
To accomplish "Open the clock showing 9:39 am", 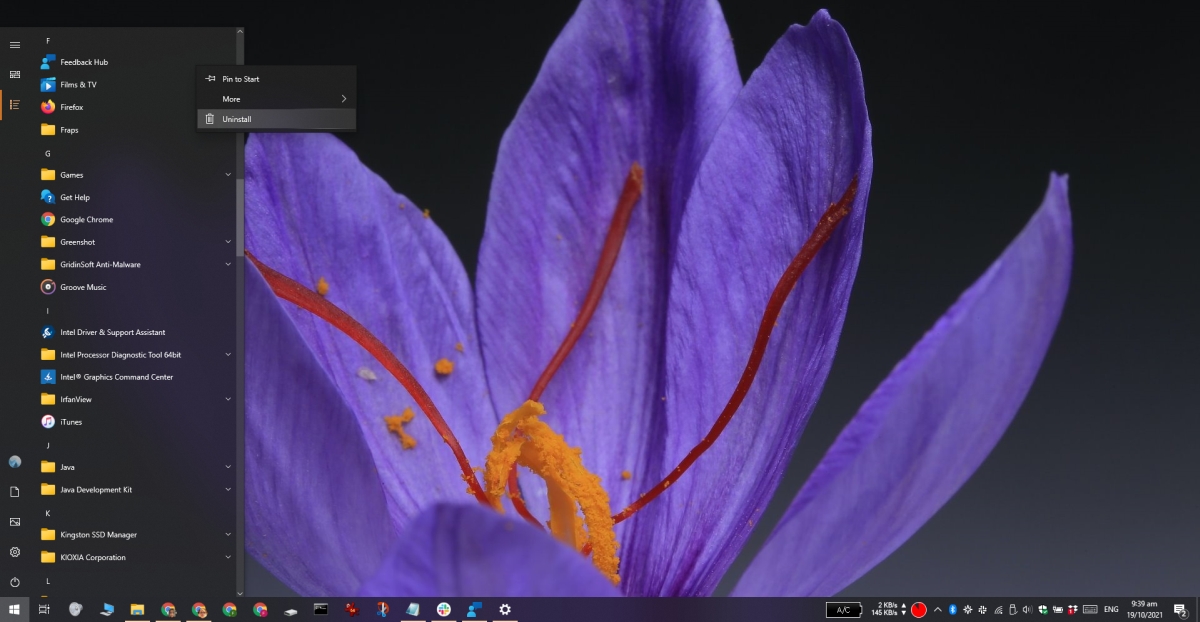I will (1144, 609).
